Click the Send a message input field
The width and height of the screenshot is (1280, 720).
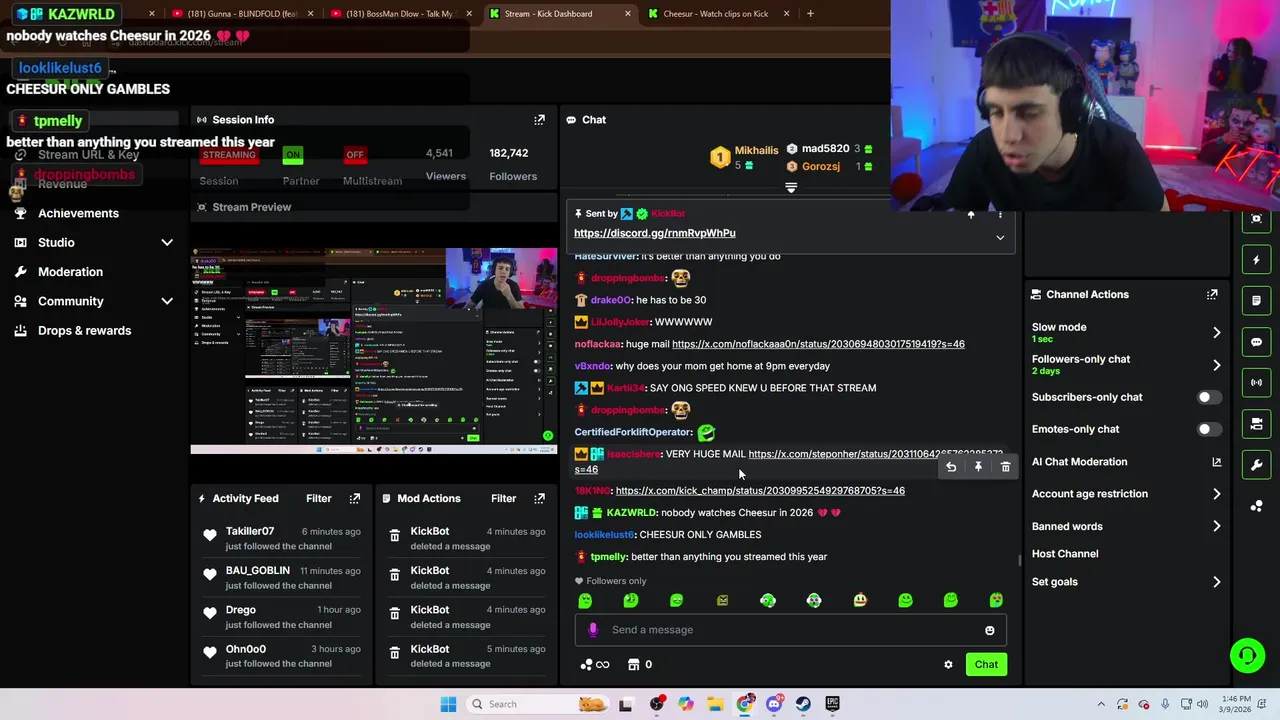click(x=790, y=630)
